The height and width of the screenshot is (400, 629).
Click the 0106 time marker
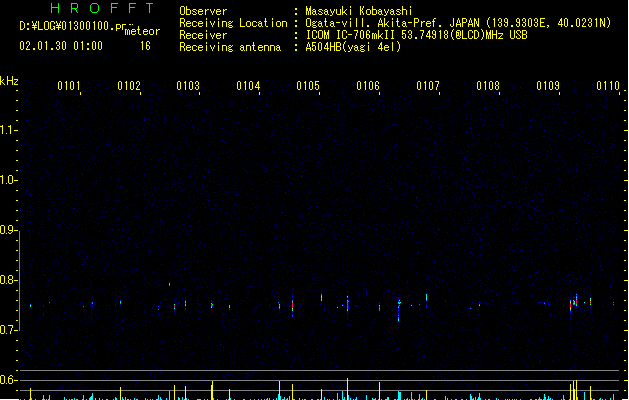(368, 86)
